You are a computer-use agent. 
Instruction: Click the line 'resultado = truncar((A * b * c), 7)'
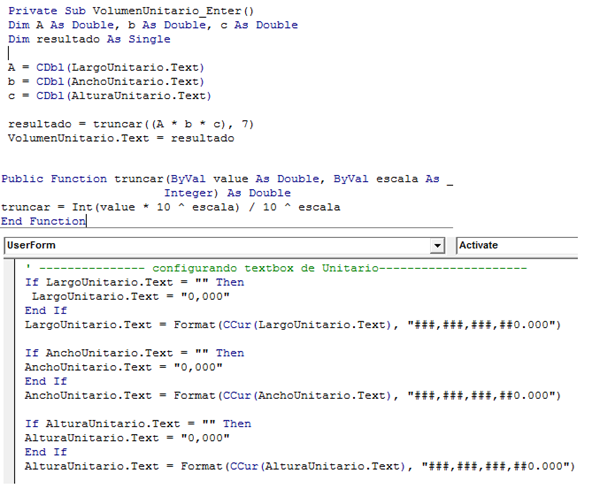(131, 124)
